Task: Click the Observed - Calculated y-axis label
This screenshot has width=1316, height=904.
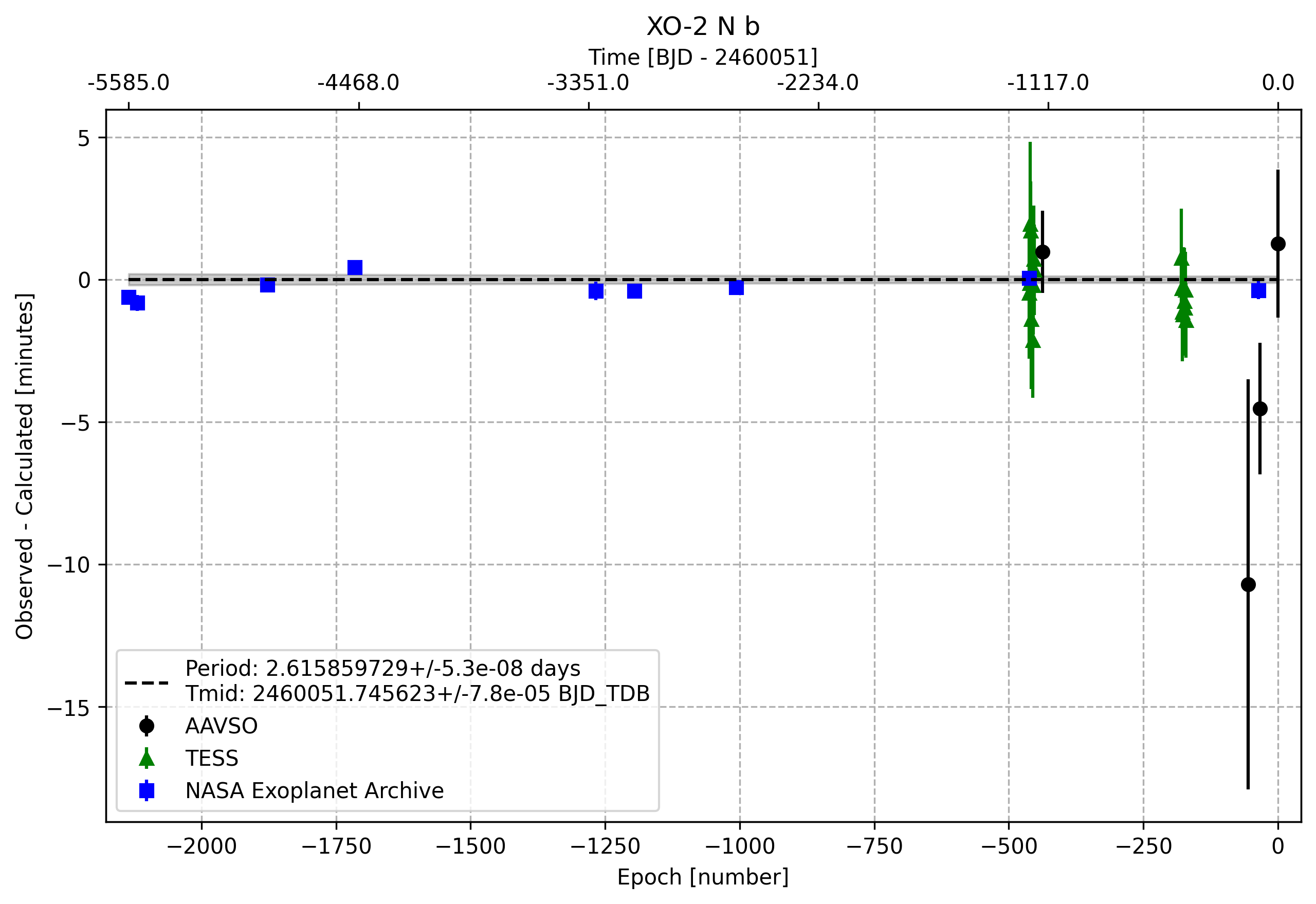Action: 24,466
